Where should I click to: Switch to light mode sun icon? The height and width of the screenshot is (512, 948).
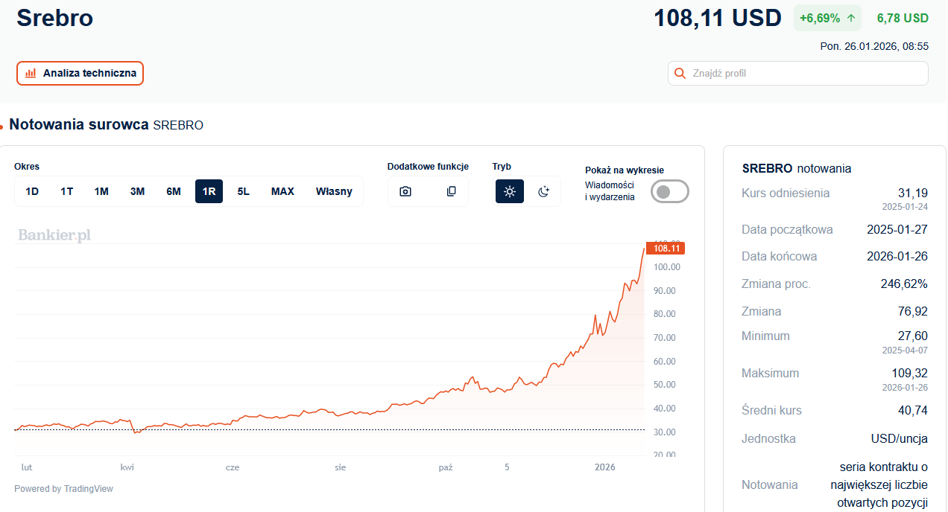pyautogui.click(x=510, y=192)
